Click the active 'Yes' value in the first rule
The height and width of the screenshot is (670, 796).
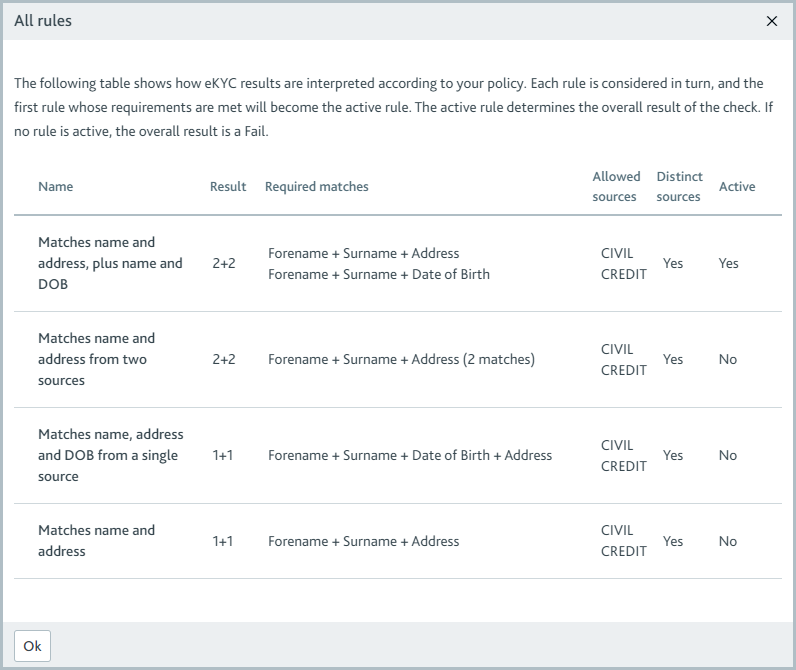click(728, 263)
